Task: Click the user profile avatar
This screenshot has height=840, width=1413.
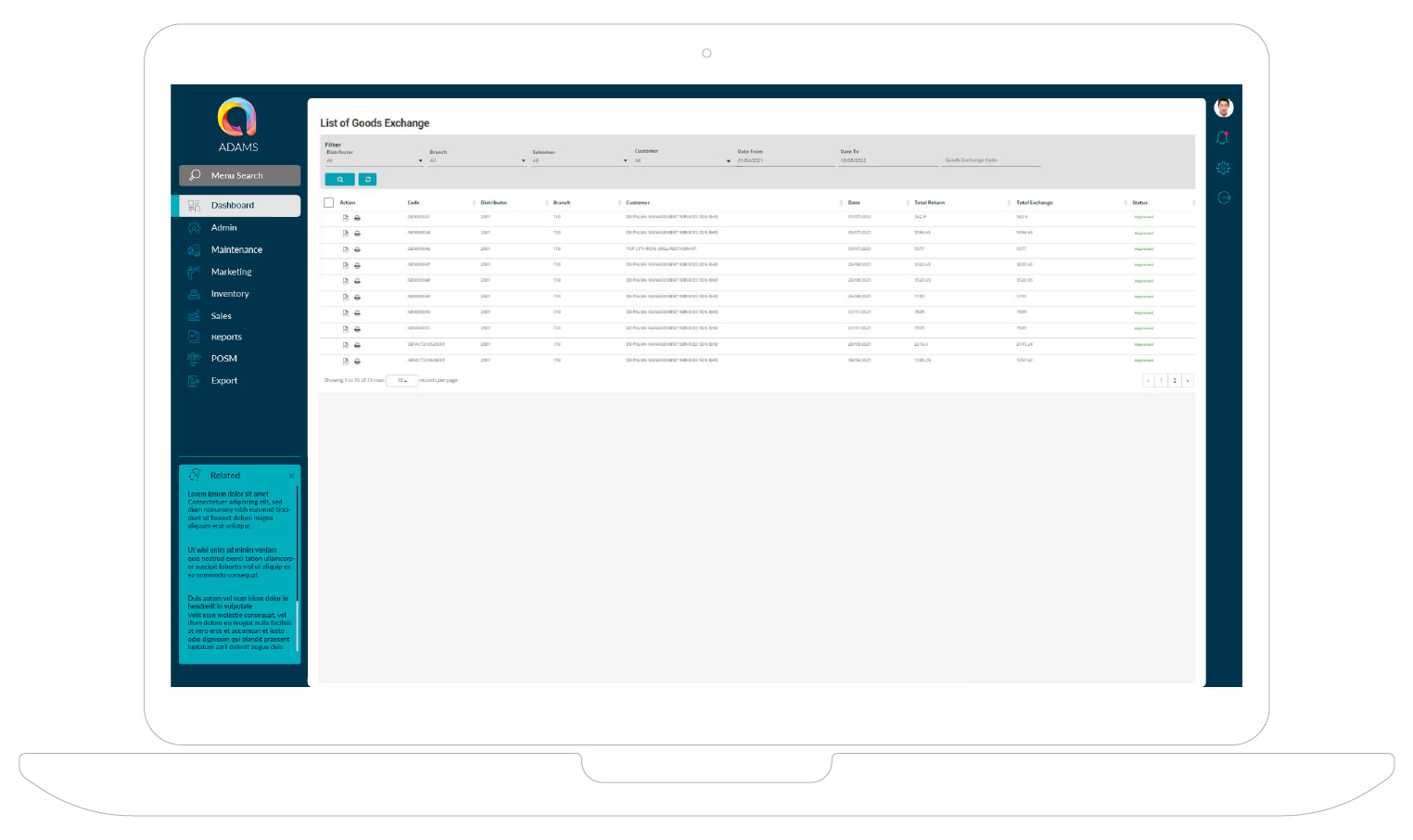Action: (1223, 108)
